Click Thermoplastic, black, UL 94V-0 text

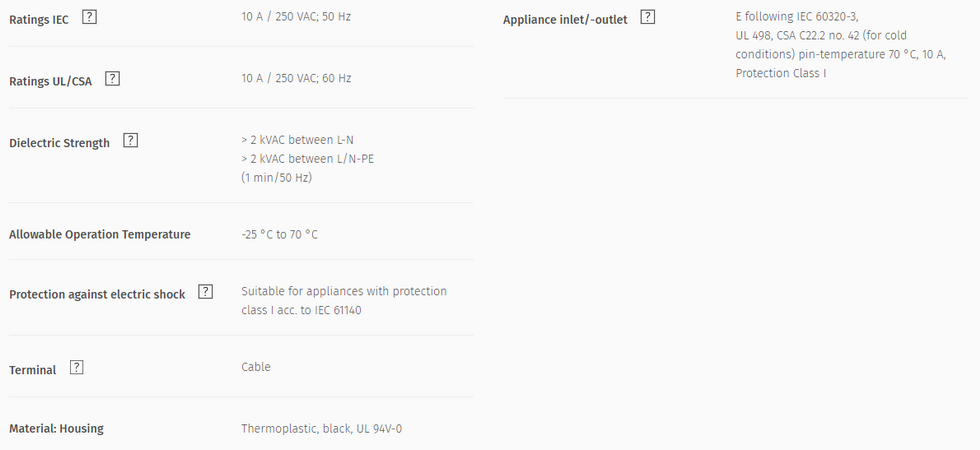pos(322,429)
